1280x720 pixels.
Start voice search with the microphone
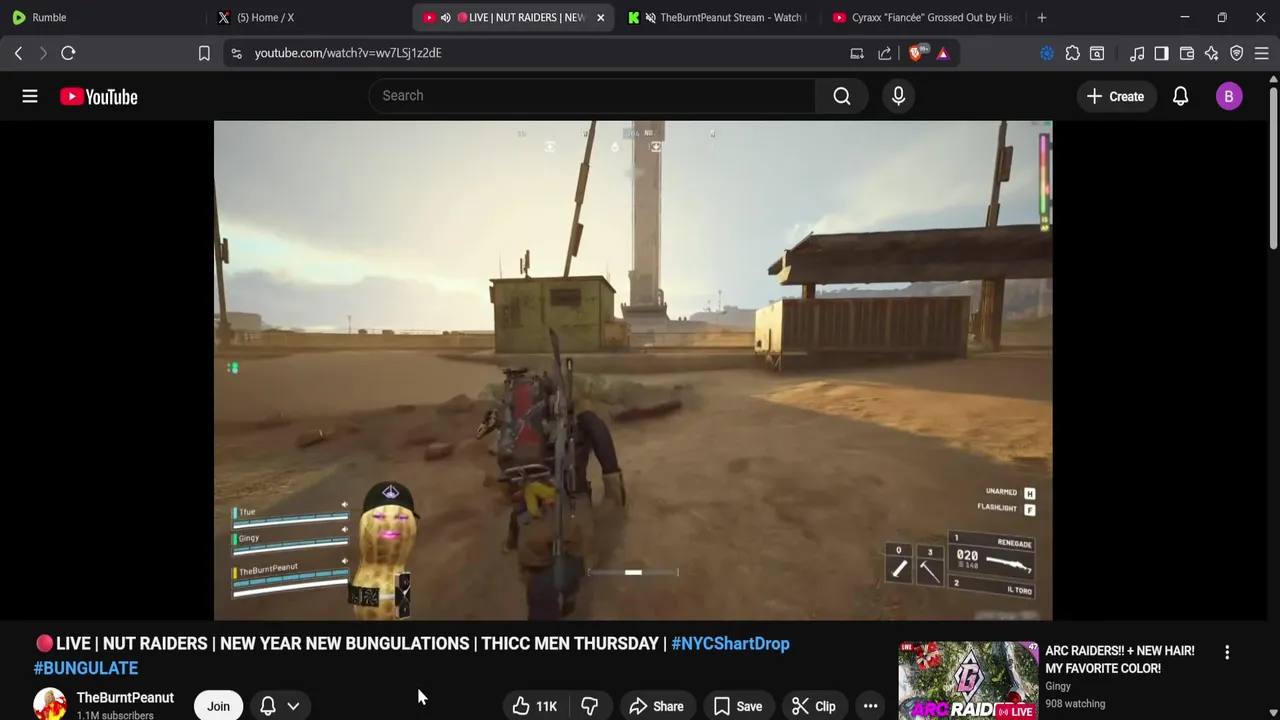coord(898,96)
